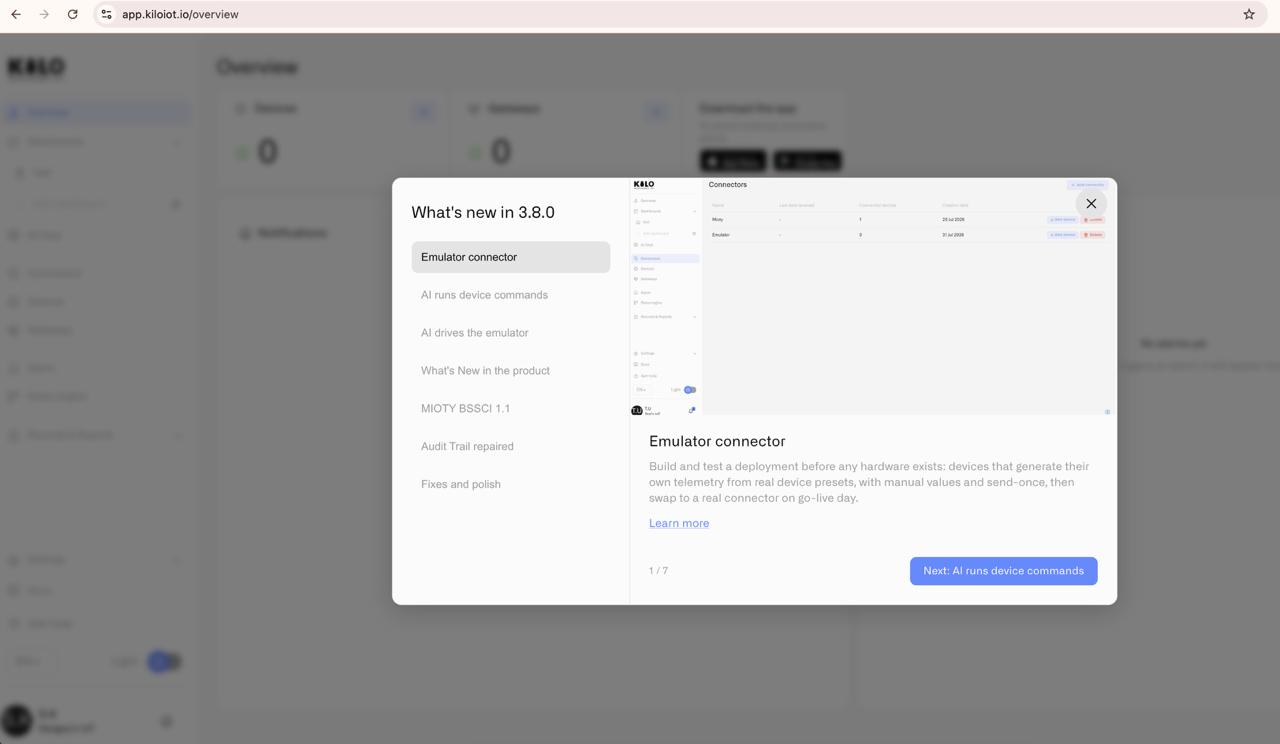Click the Emulator connector heading text

click(717, 441)
